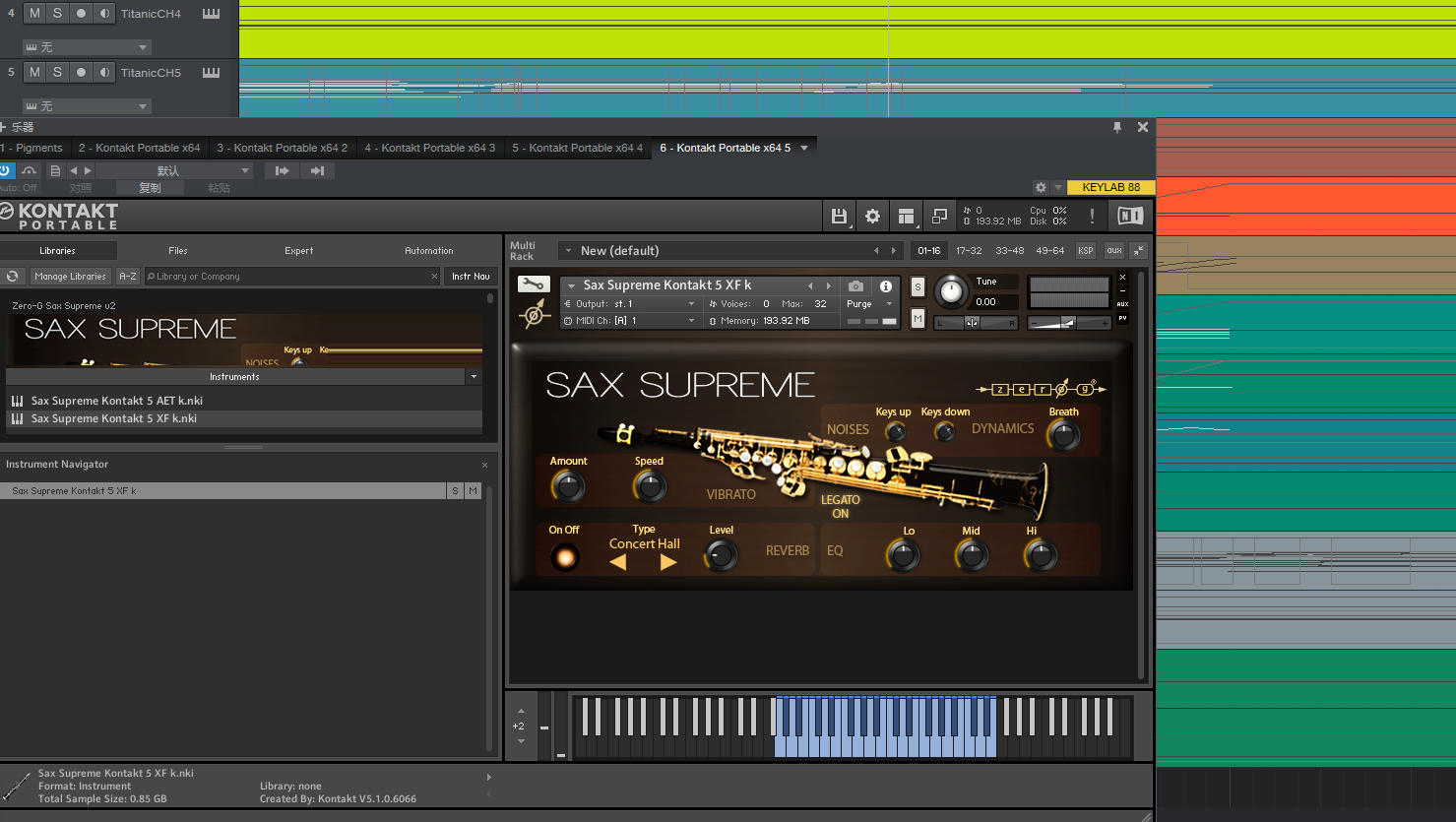Load the next plugin preset
The width and height of the screenshot is (1456, 822).
pos(88,170)
